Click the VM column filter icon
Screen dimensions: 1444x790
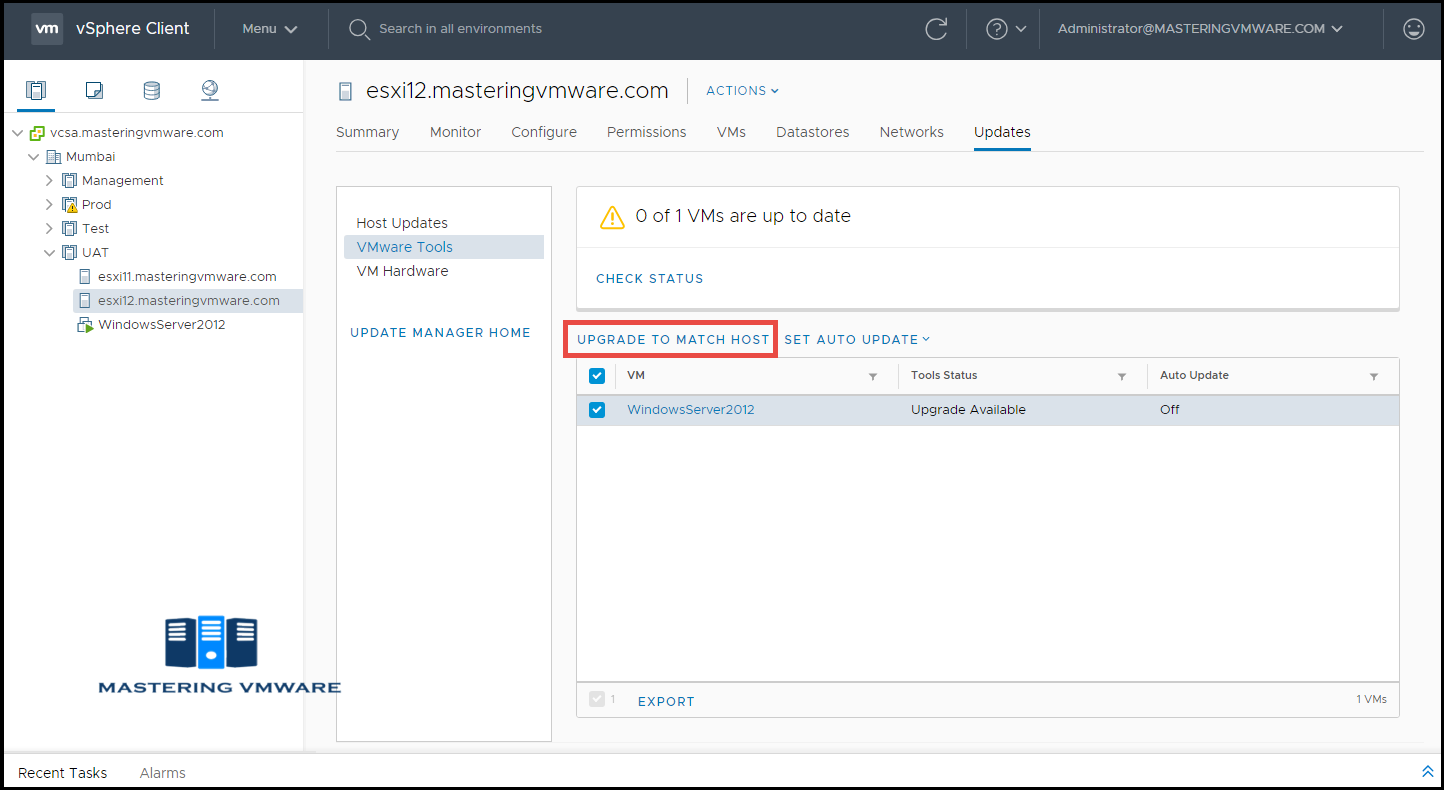(x=873, y=377)
